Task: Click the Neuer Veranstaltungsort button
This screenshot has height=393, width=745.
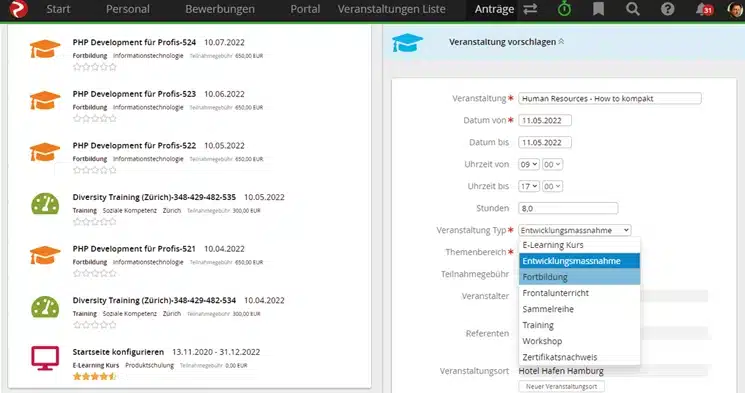Action: [x=561, y=386]
